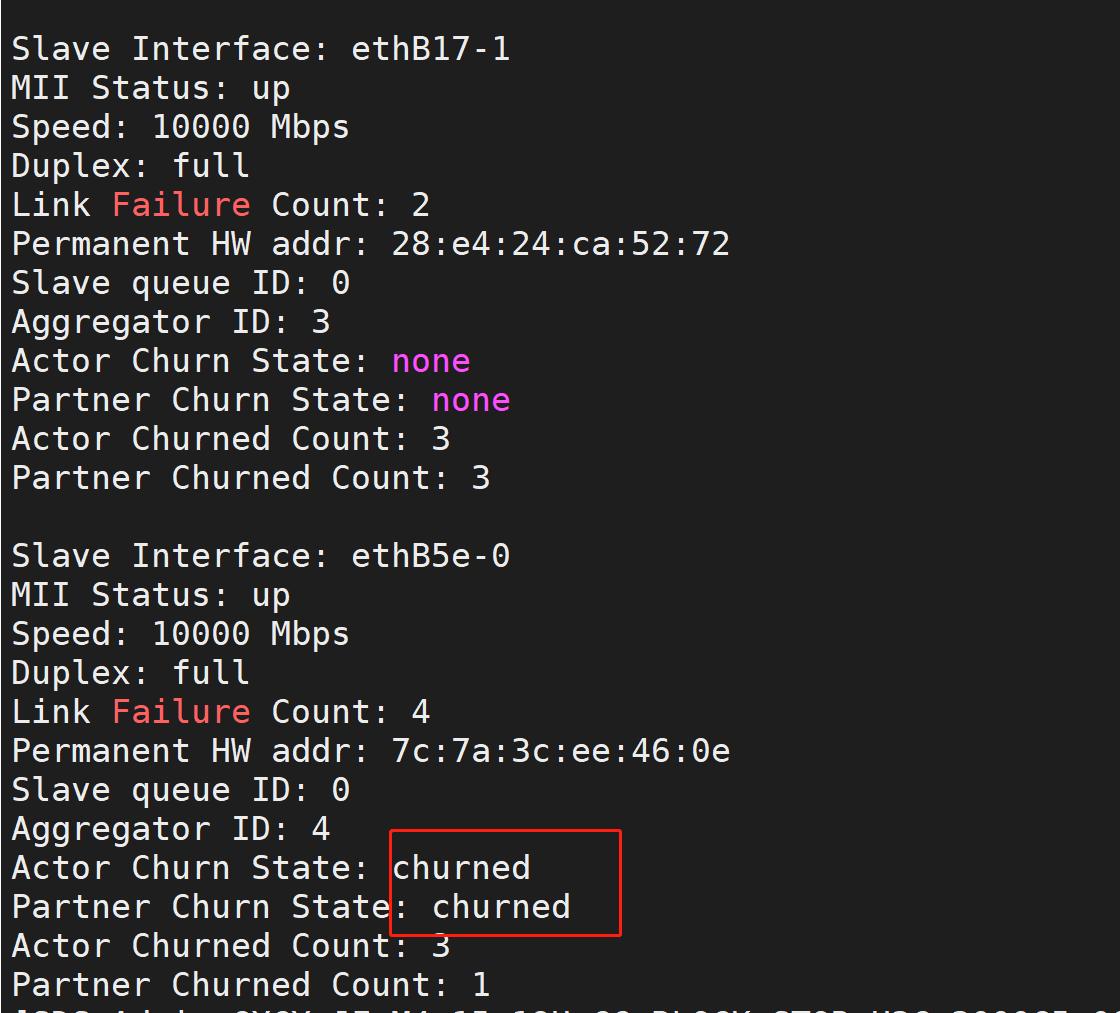
Task: Click the MAC address 28:e4:24:ca:52:72
Action: [560, 244]
